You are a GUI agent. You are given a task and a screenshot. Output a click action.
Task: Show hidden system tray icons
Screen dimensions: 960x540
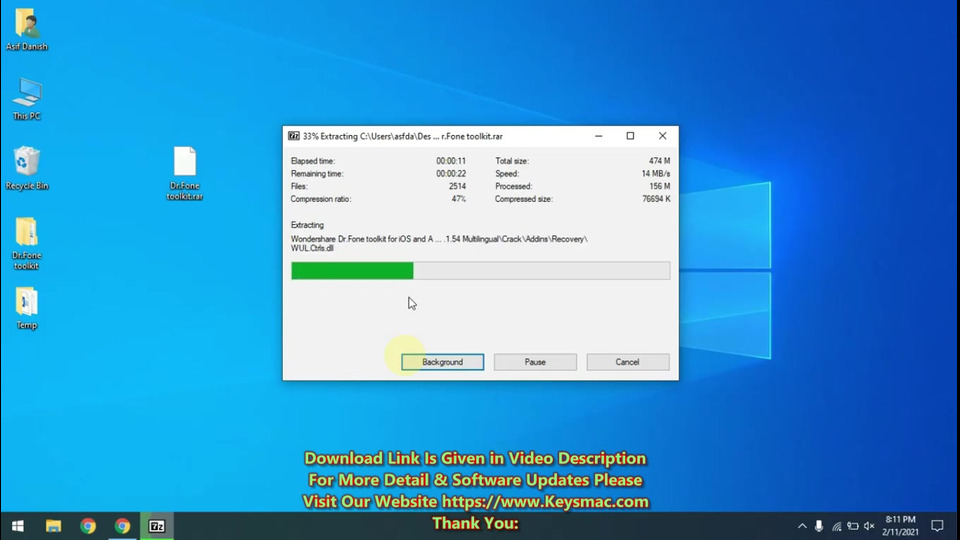click(802, 526)
